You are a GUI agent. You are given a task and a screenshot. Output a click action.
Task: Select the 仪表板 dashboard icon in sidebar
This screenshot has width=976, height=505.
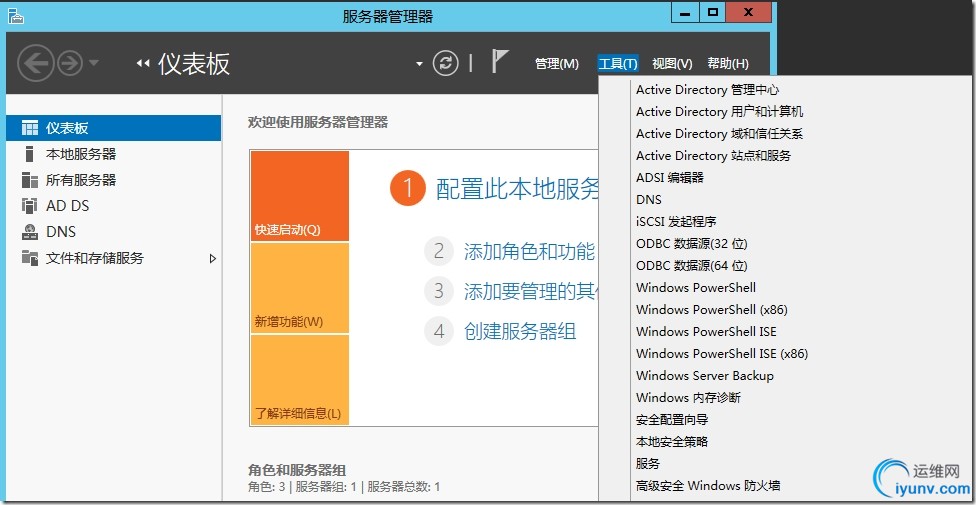pyautogui.click(x=29, y=128)
